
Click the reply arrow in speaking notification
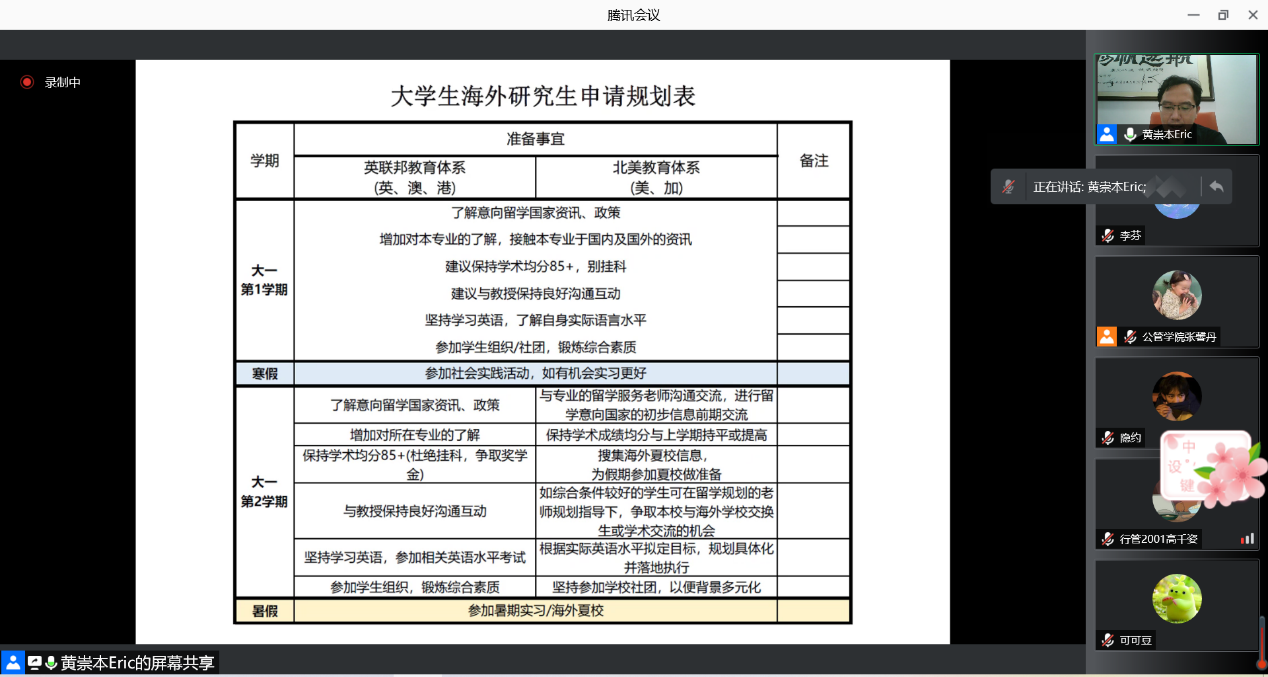click(1216, 186)
